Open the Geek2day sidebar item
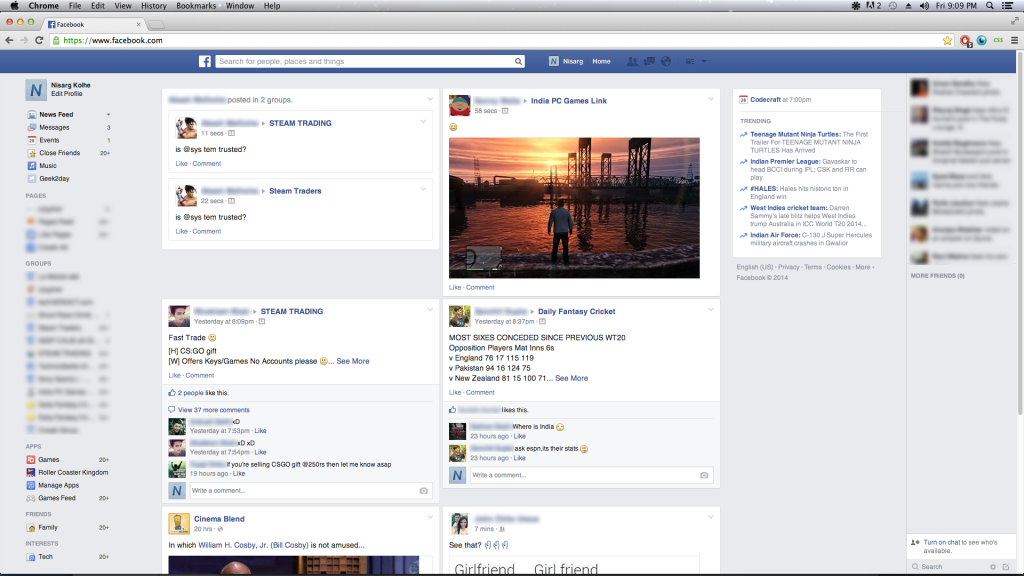This screenshot has width=1024, height=576. [54, 178]
